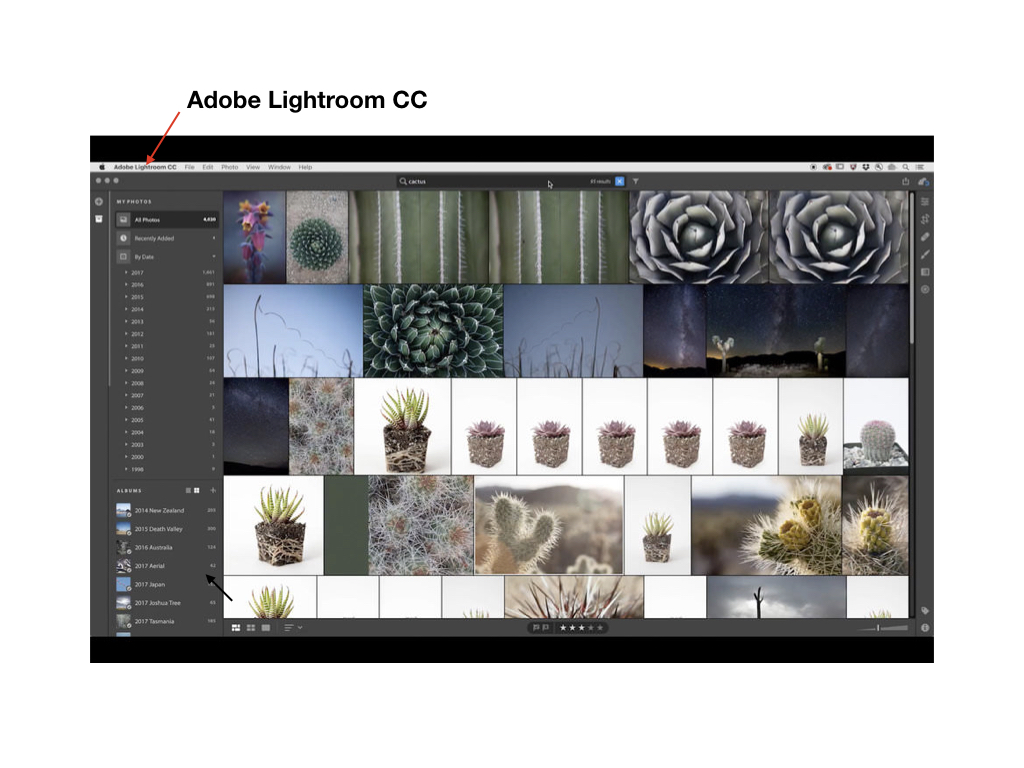The image size is (1024, 768).
Task: Open the Info panel icon
Action: pos(925,628)
